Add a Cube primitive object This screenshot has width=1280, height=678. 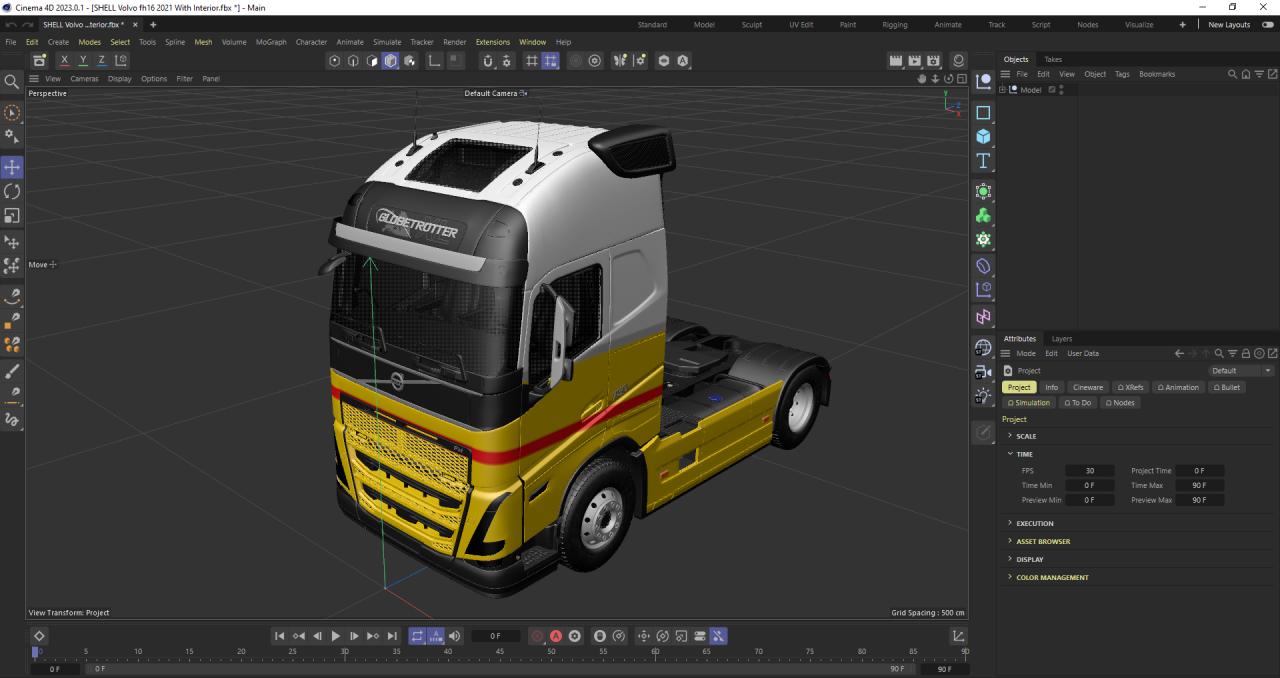983,137
